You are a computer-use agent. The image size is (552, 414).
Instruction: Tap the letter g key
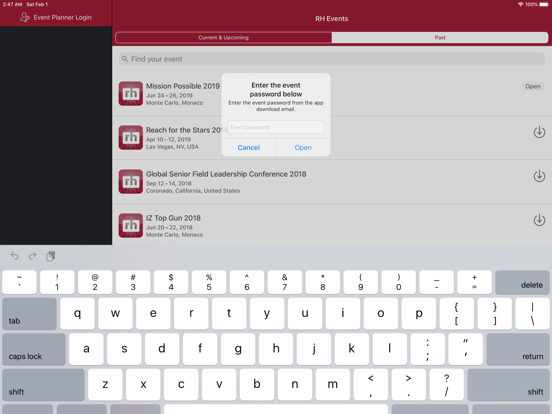click(238, 349)
